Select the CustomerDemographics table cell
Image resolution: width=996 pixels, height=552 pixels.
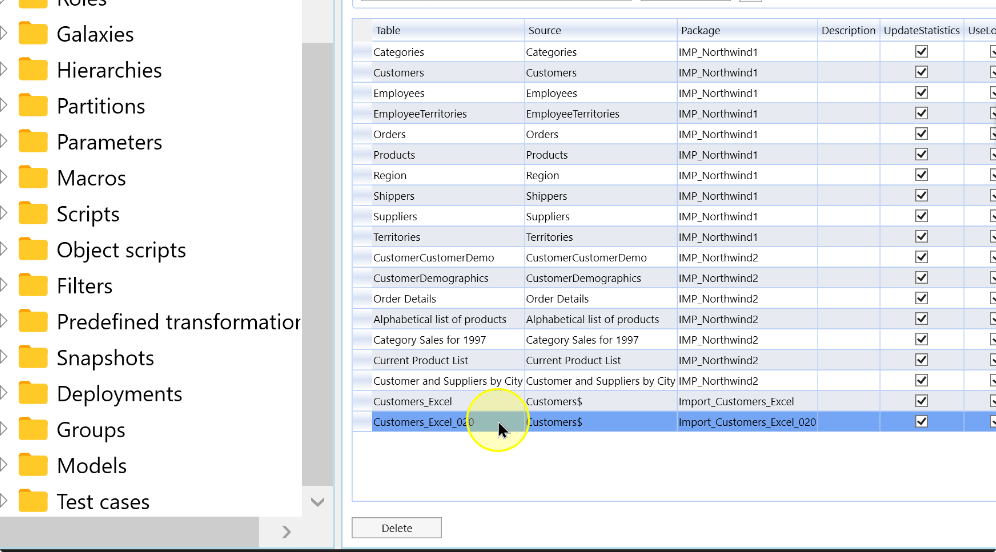(x=448, y=278)
